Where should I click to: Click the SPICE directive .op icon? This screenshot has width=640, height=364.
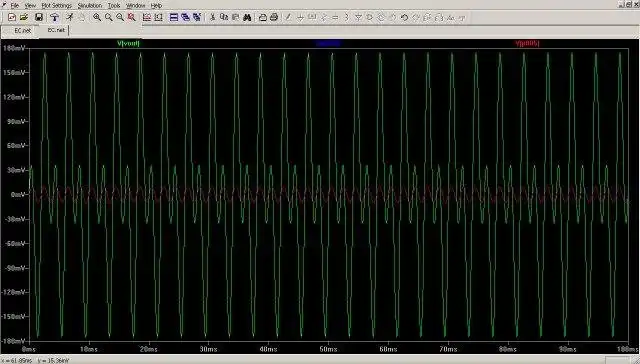[x=462, y=17]
